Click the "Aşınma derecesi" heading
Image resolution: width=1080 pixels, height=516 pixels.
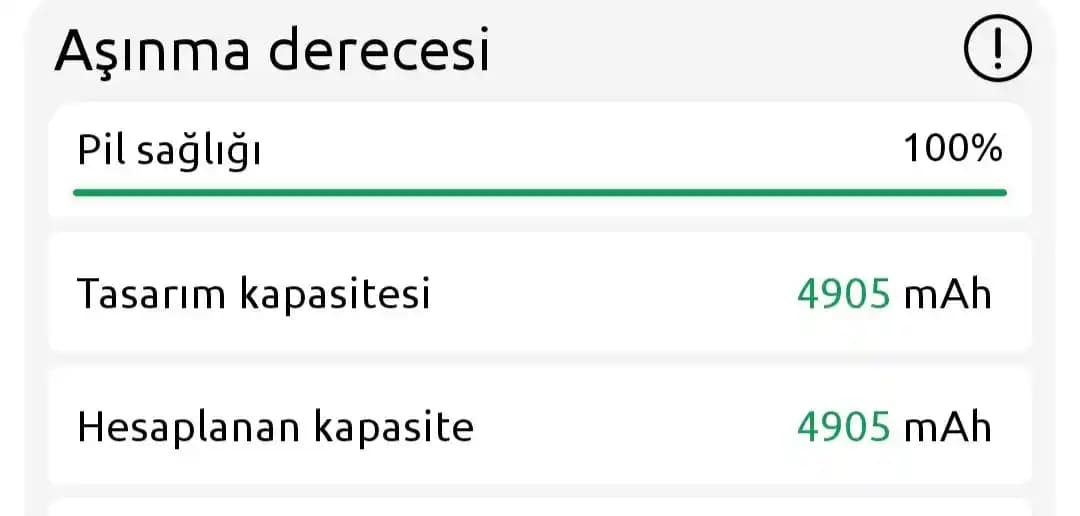click(272, 50)
